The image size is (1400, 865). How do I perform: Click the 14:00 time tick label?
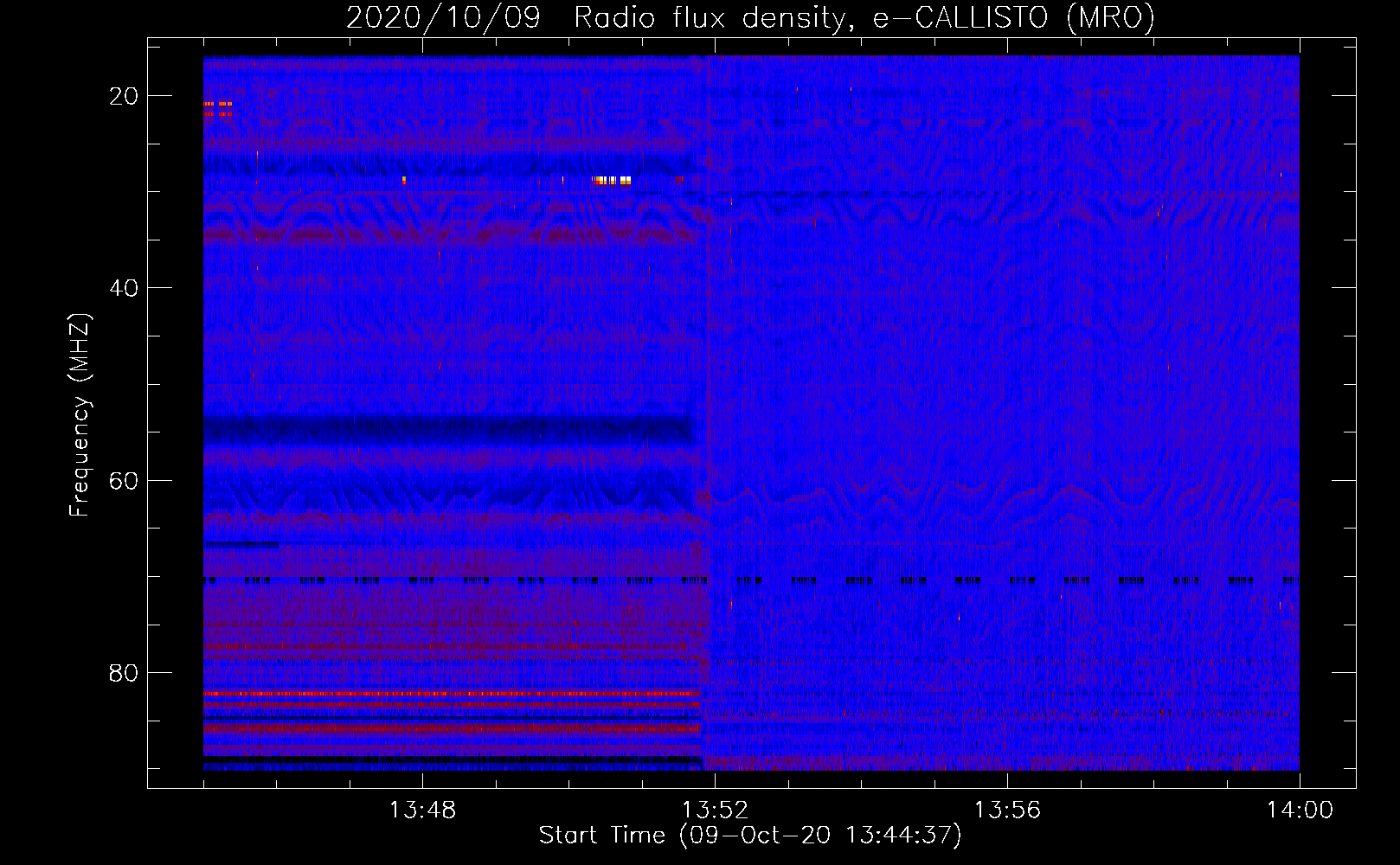tap(1300, 811)
